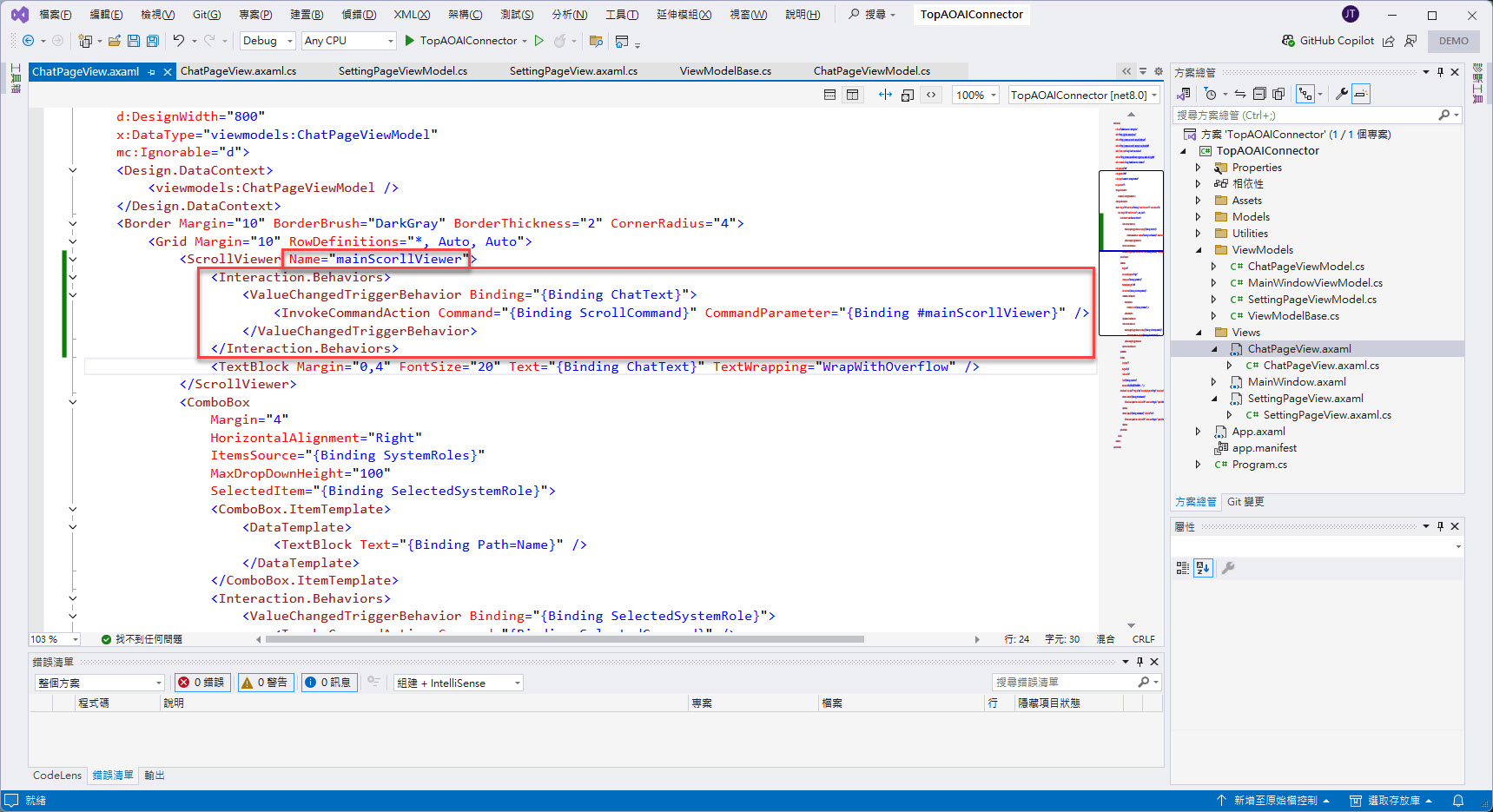1493x812 pixels.
Task: Expand the Models folder
Action: (1199, 217)
